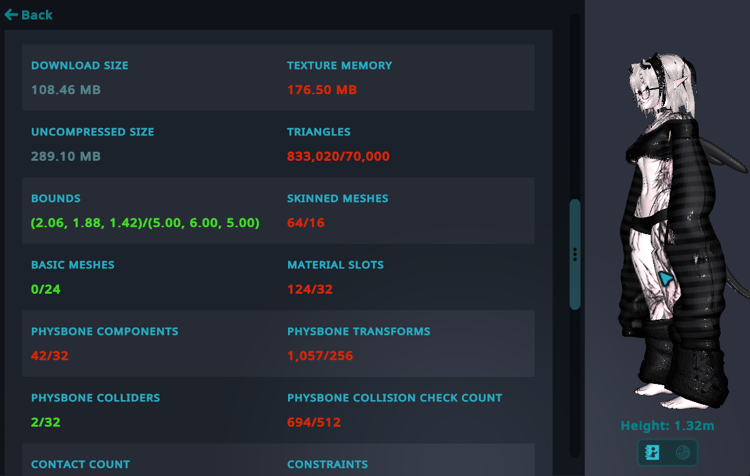750x476 pixels.
Task: Switch to the face expression preview icon
Action: coord(683,452)
